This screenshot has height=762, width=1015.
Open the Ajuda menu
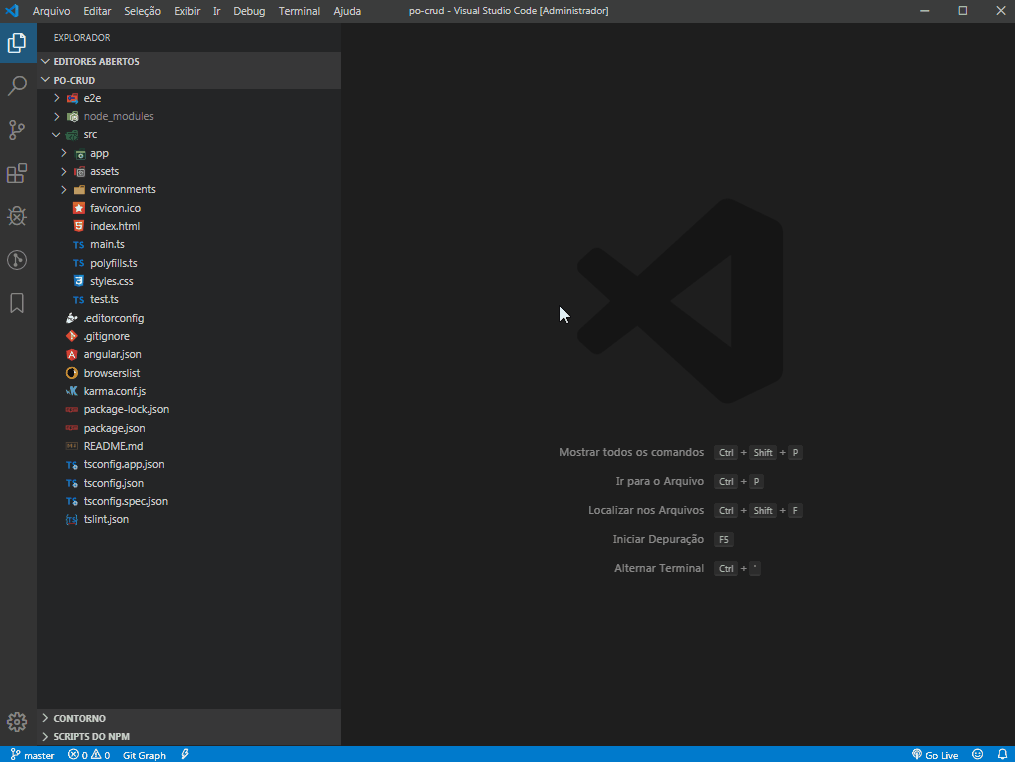coord(347,11)
